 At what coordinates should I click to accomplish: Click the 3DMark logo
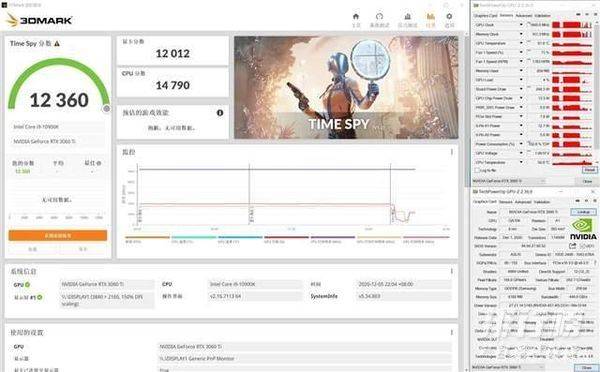click(39, 20)
